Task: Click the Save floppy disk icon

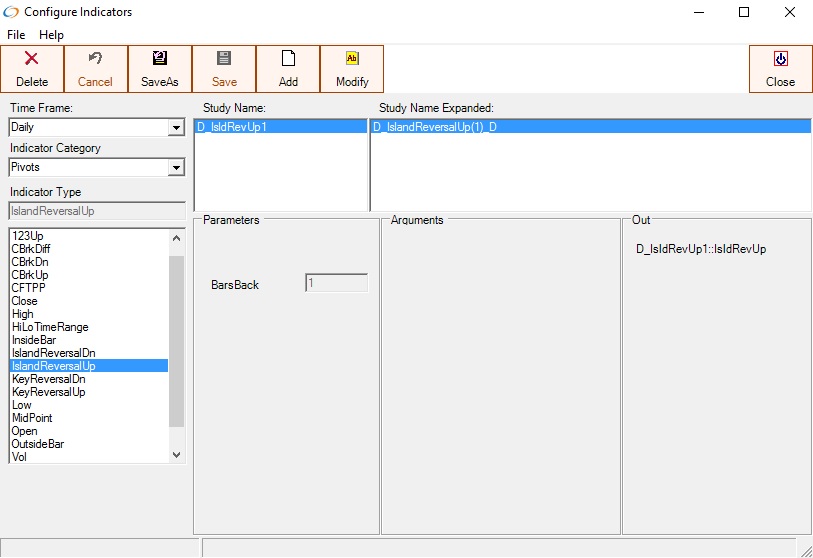Action: pos(224,59)
